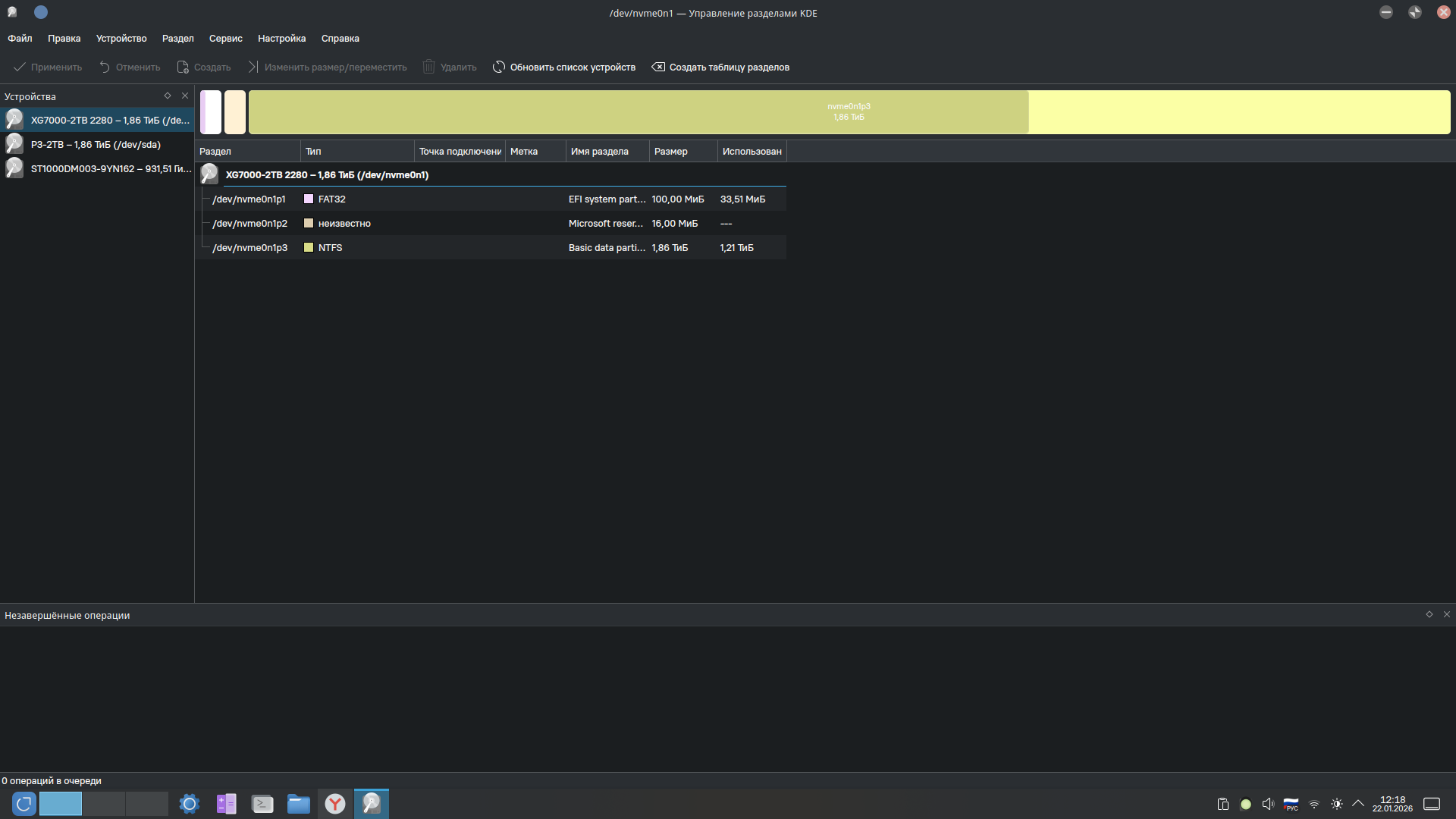Toggle the show desktop button
Screen dimensions: 1456x819
[x=1432, y=804]
